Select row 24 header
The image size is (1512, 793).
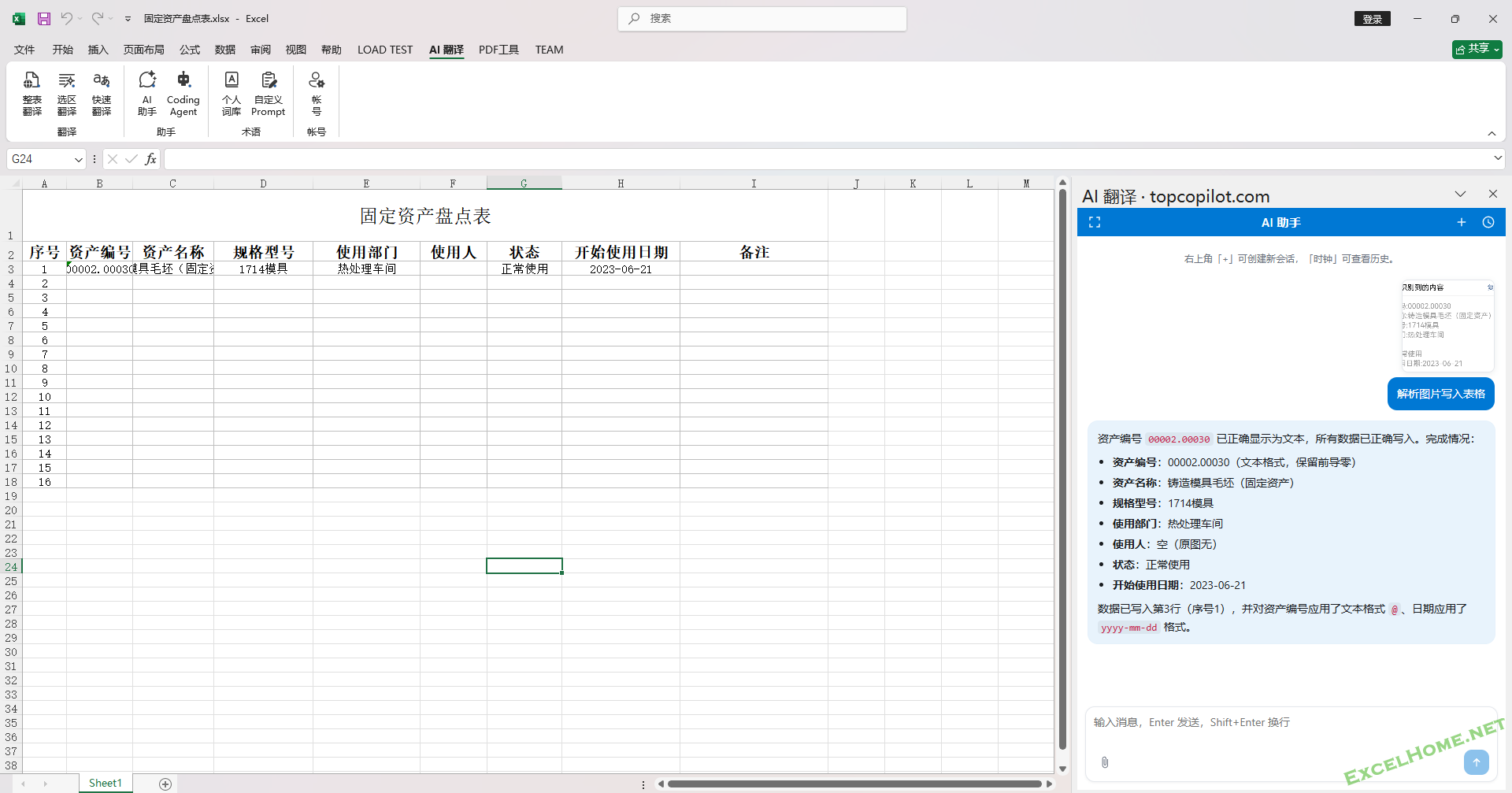click(11, 566)
